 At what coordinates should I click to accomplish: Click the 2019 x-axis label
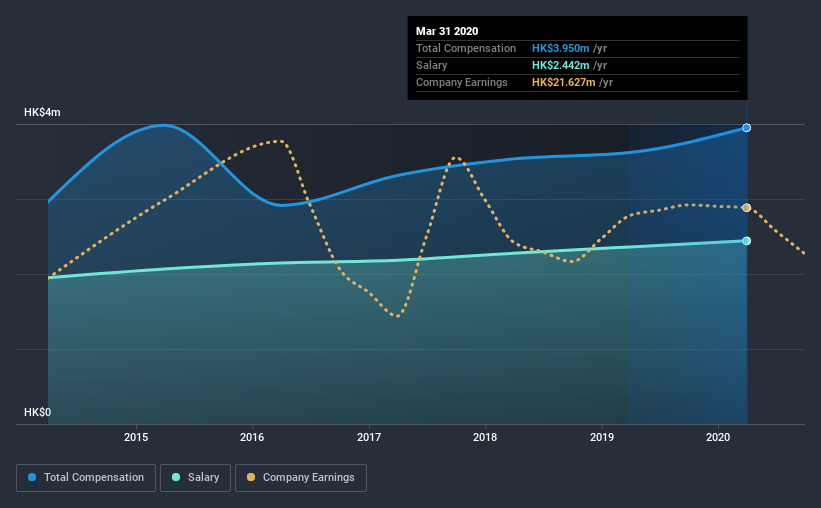602,437
